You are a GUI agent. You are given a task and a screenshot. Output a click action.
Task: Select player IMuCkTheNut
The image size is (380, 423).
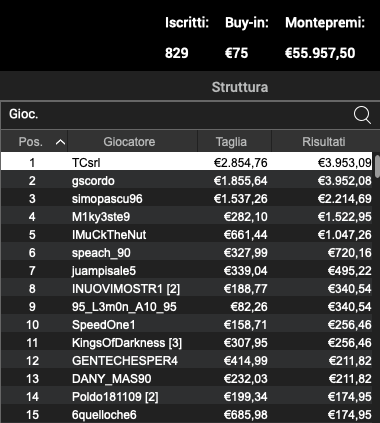187,235
